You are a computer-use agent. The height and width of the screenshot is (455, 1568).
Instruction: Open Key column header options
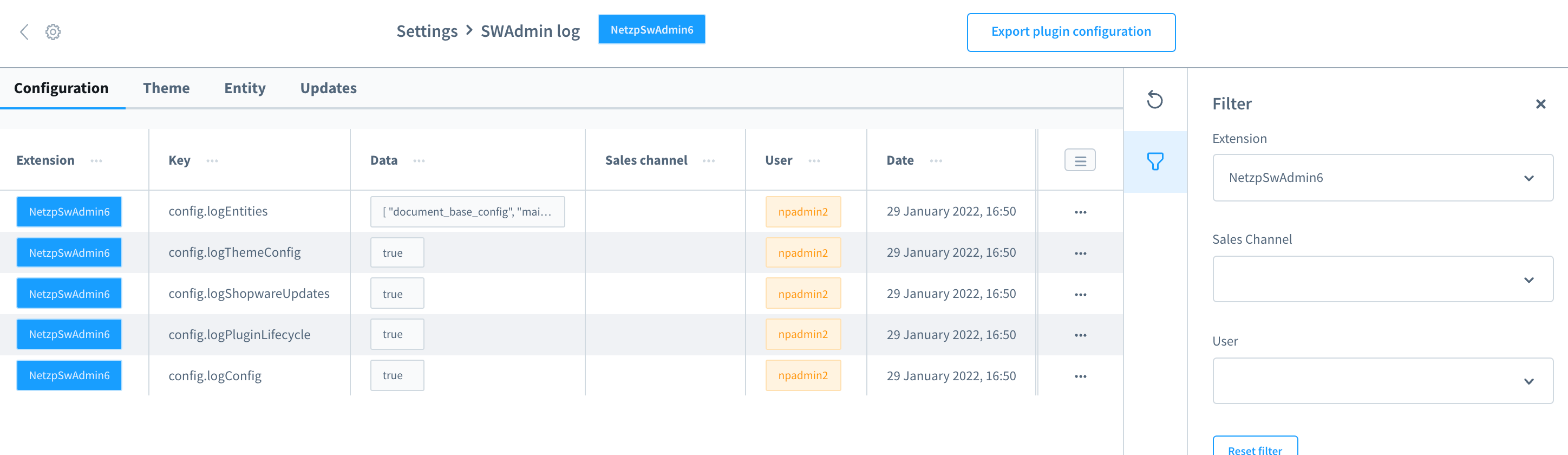click(x=212, y=161)
